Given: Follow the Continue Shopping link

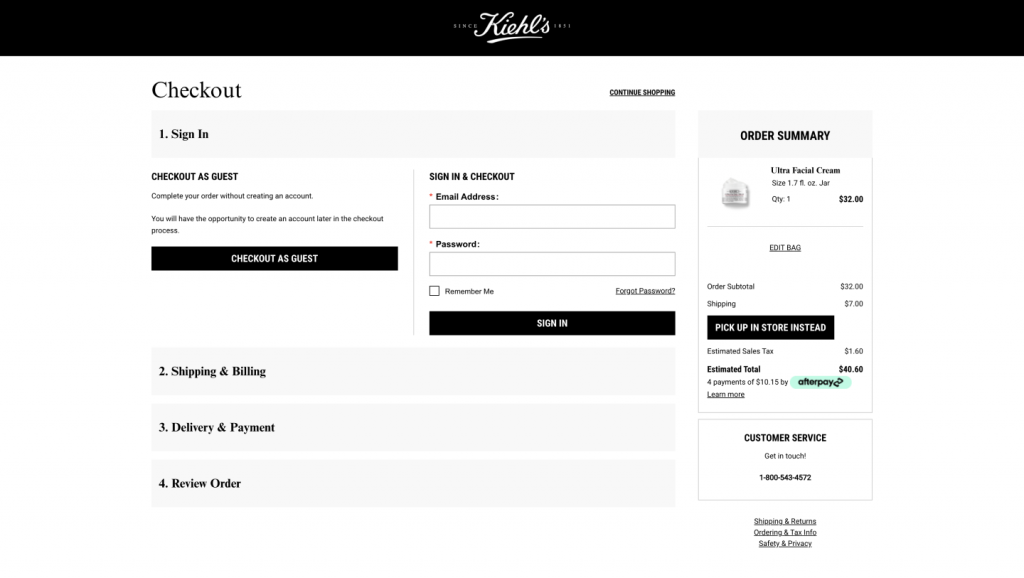Looking at the screenshot, I should coord(642,93).
